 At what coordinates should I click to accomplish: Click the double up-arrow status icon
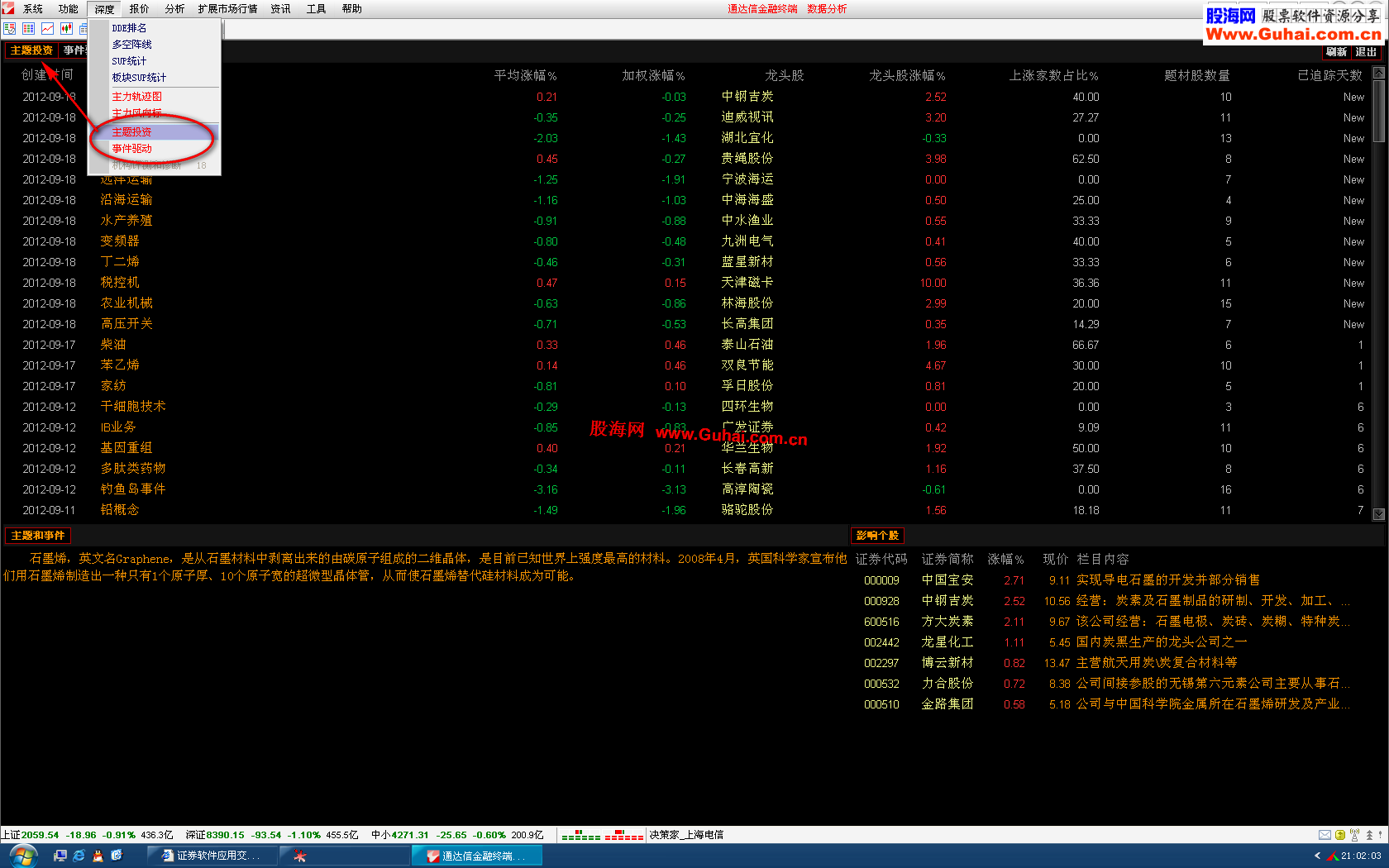[1369, 835]
